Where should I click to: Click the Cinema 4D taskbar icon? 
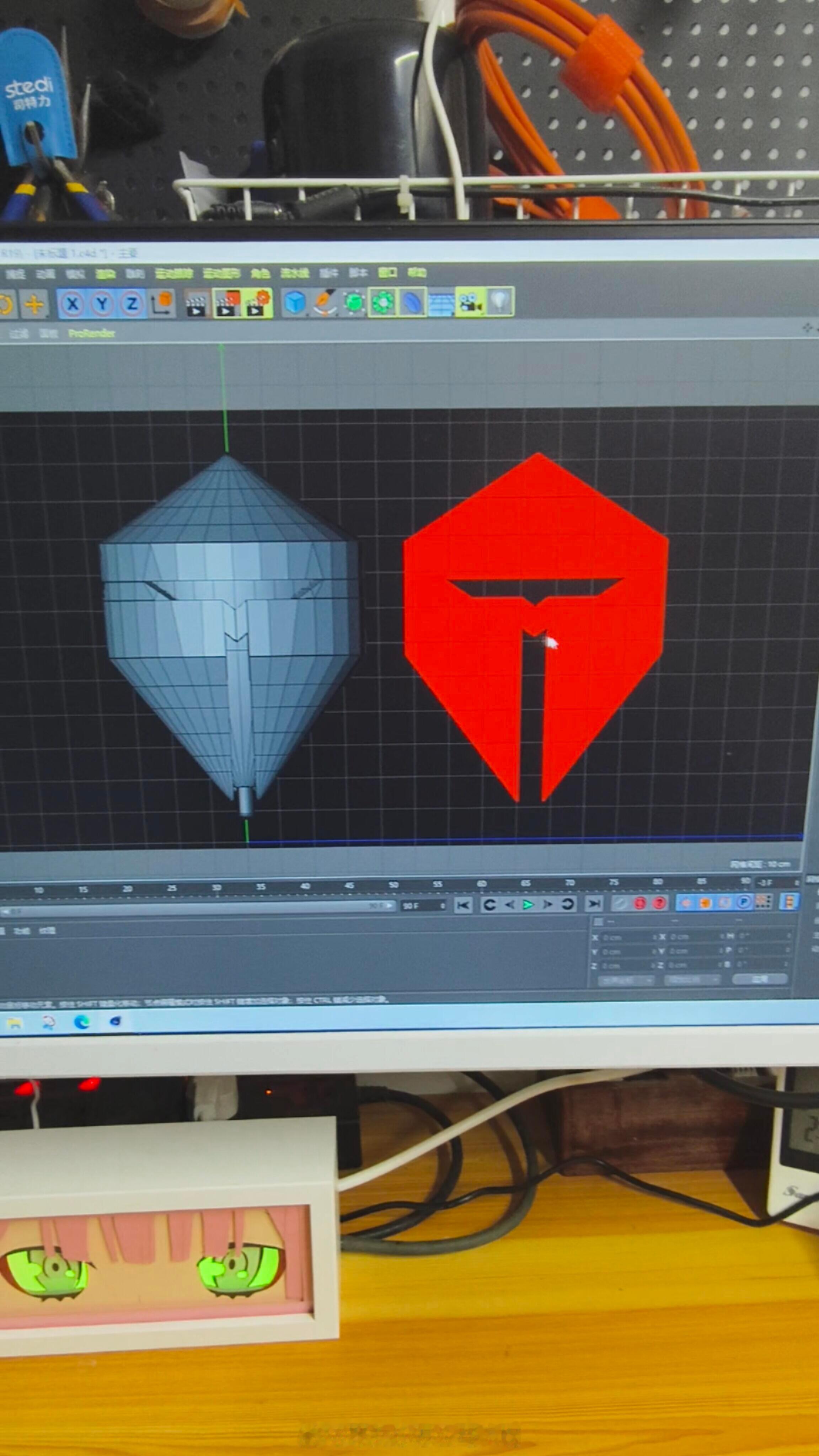(115, 1021)
